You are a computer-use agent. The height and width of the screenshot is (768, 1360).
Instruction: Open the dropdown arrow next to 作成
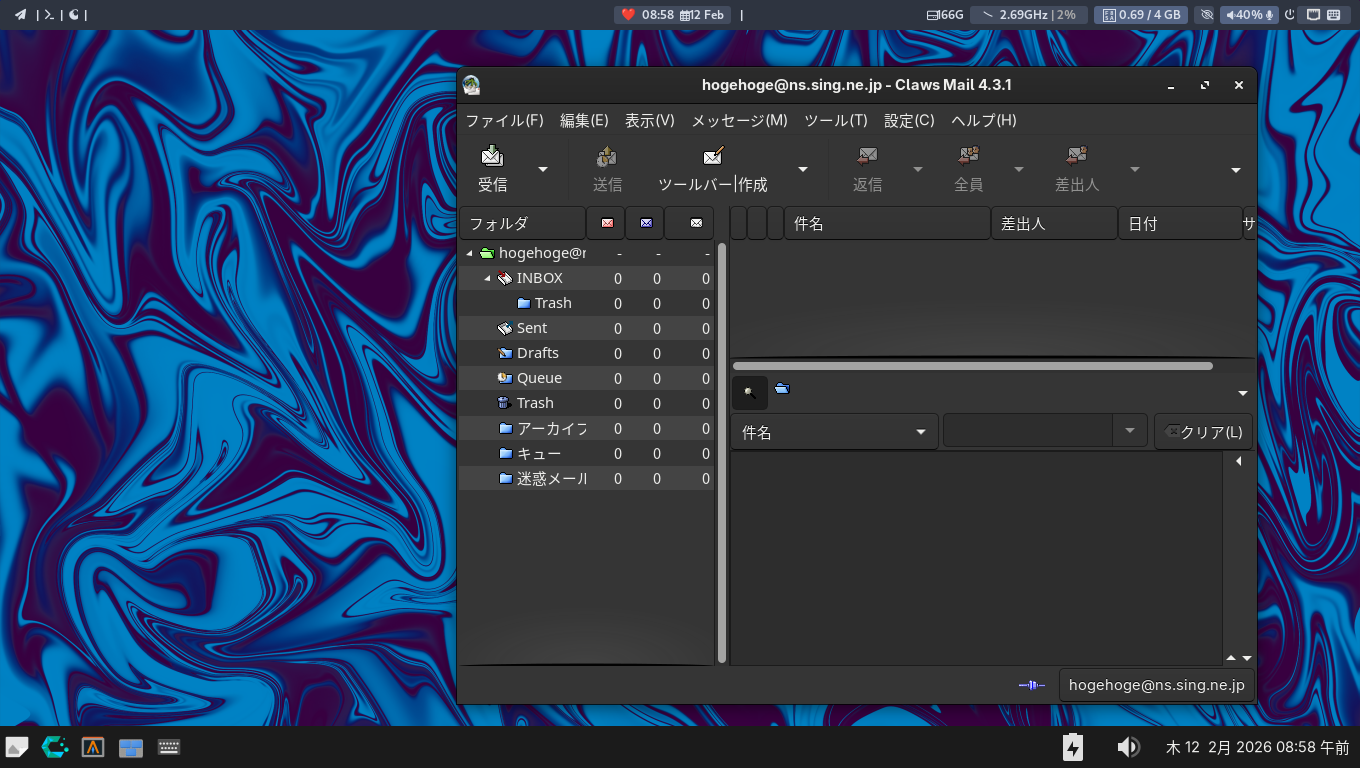[x=803, y=170]
